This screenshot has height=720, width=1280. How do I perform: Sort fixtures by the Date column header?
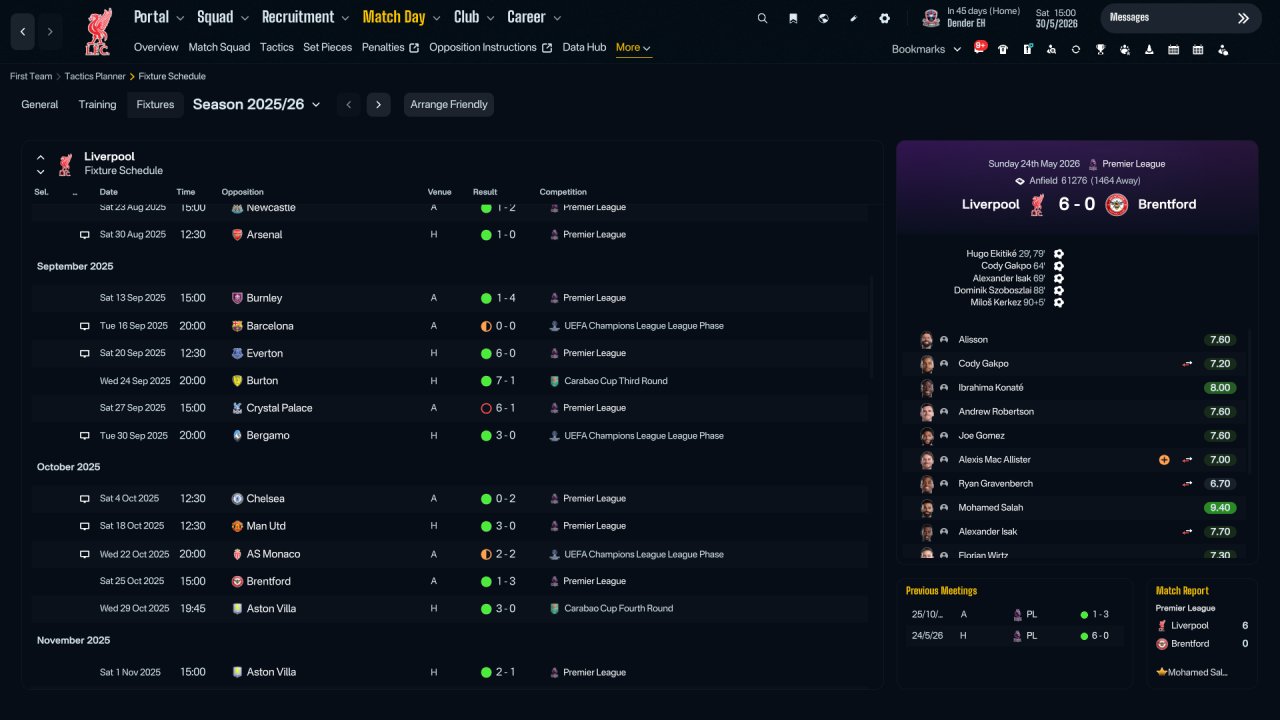point(109,192)
